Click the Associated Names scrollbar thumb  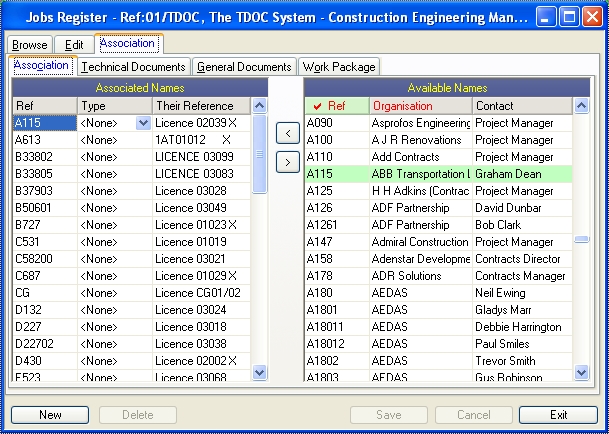(x=259, y=154)
